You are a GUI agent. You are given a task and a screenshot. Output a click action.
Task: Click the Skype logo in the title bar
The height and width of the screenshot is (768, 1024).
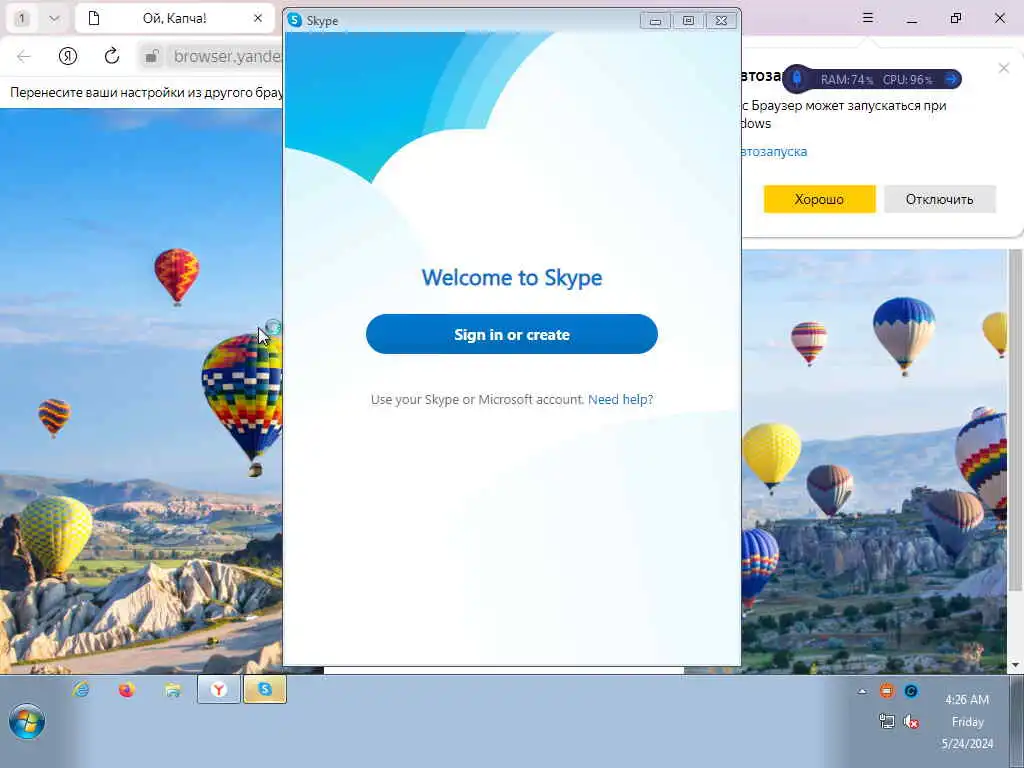pyautogui.click(x=295, y=20)
